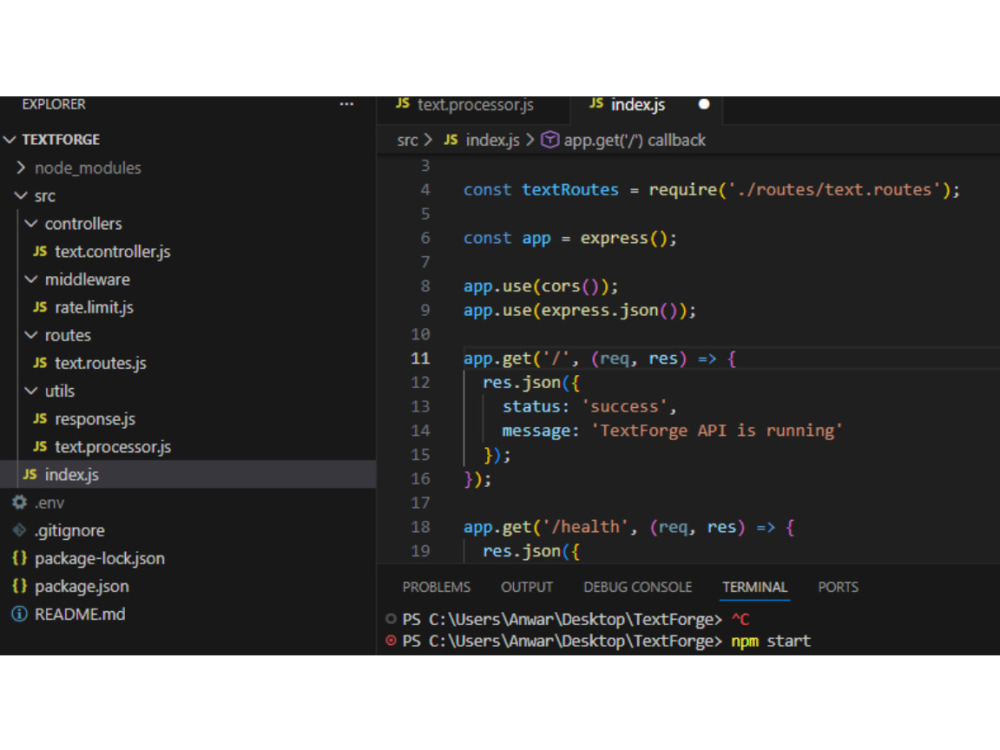Click JS icon on index.js tab
Screen dimensions: 1000x750
[596, 103]
